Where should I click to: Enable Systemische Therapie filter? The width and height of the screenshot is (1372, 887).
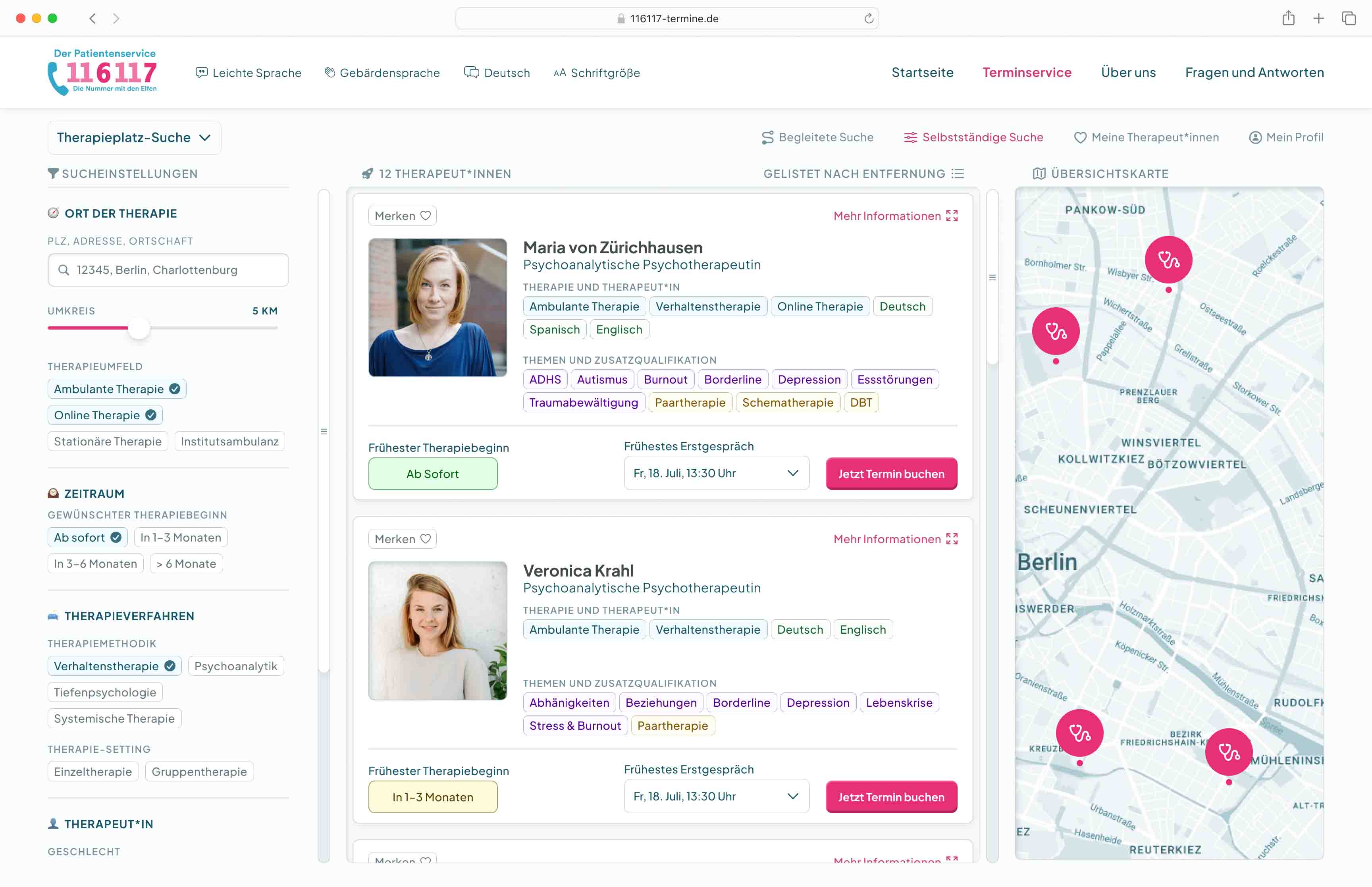[115, 718]
